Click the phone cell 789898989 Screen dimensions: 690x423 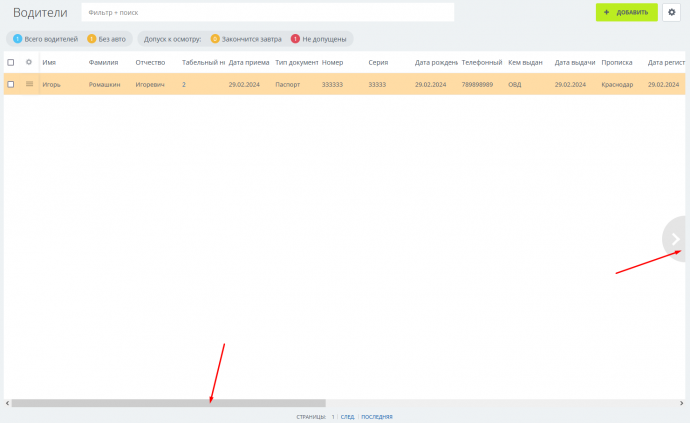tap(477, 85)
